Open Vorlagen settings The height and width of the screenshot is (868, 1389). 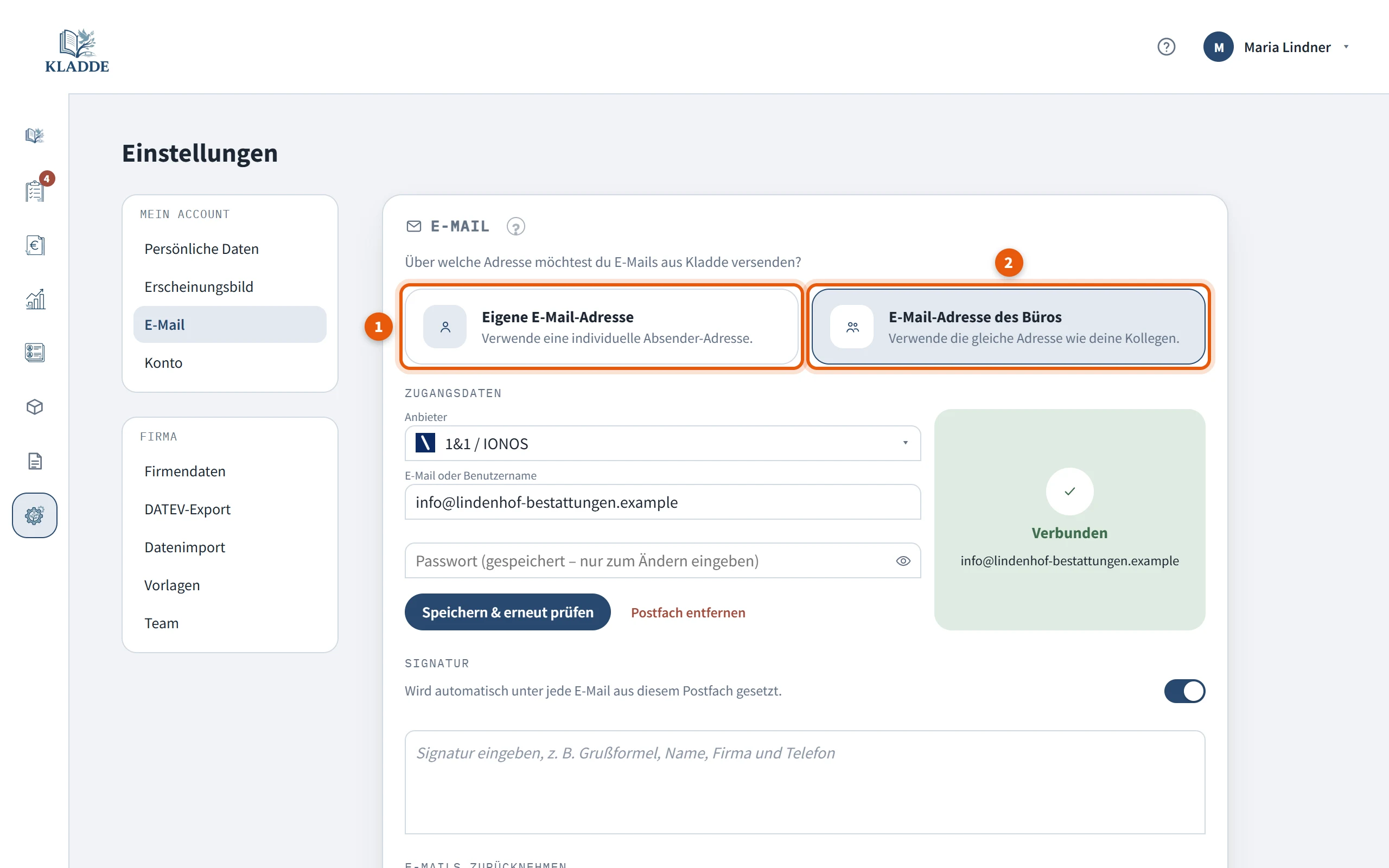click(230, 585)
